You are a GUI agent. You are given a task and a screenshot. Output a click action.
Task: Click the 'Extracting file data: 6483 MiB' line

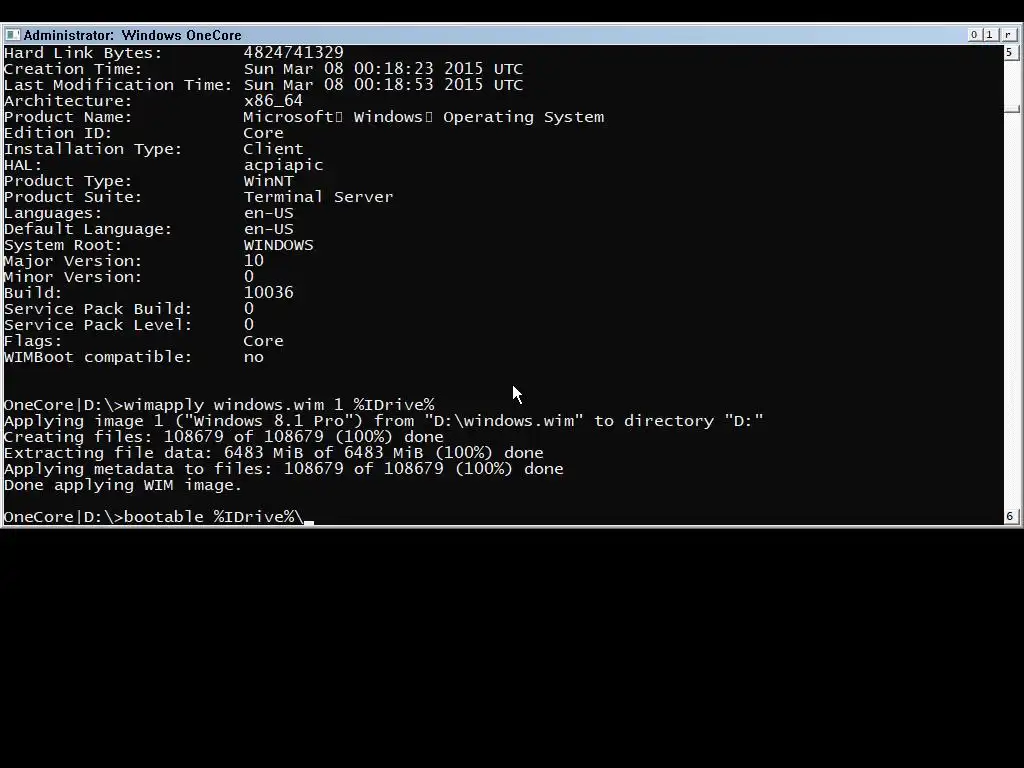pyautogui.click(x=274, y=453)
